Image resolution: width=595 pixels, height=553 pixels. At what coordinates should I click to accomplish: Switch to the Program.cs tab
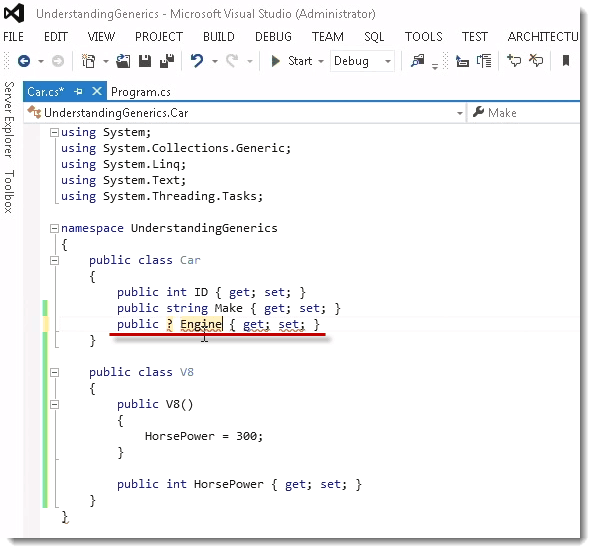[x=141, y=92]
